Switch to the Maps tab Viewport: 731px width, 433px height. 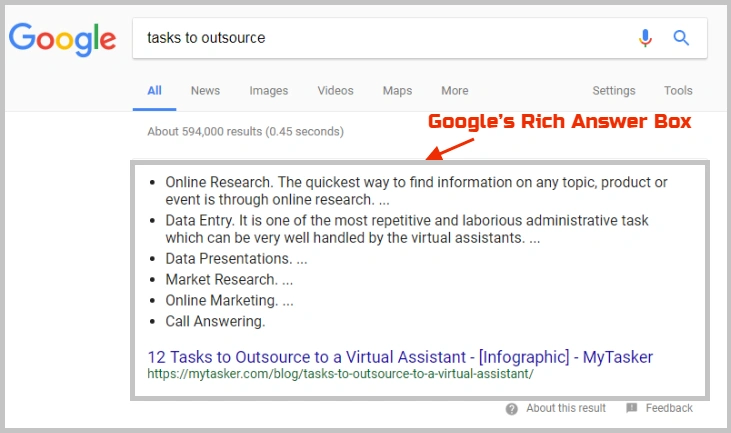coord(397,91)
